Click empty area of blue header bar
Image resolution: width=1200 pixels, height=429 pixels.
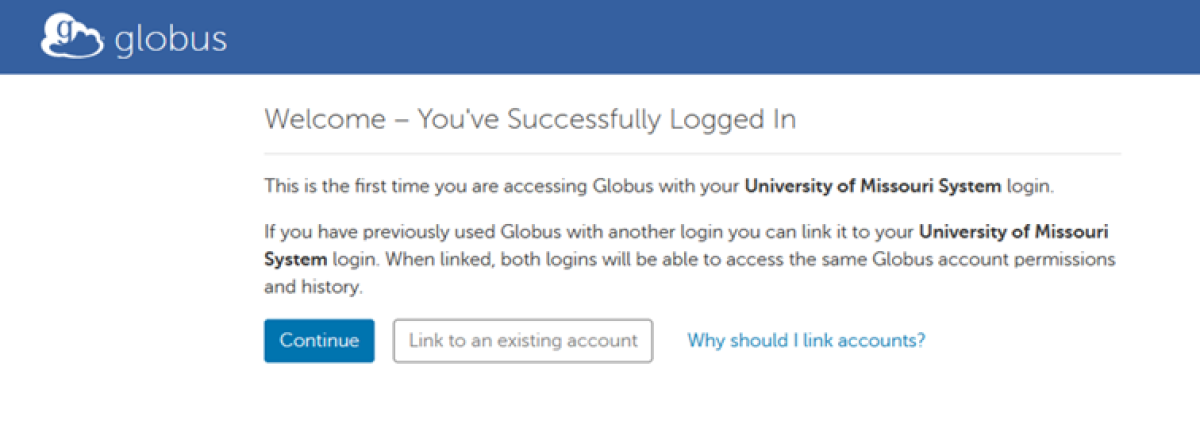700,36
